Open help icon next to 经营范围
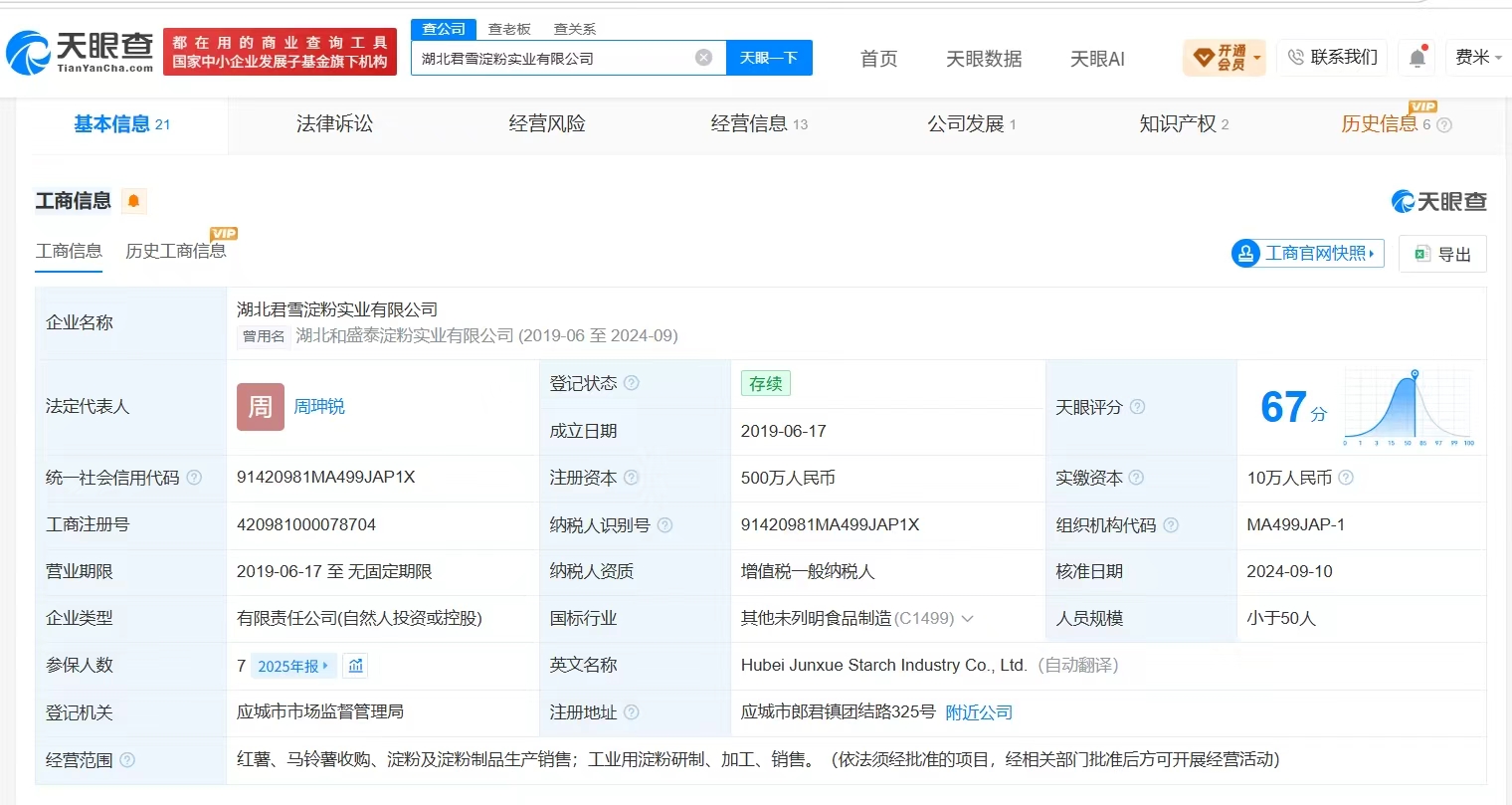1512x805 pixels. coord(127,760)
